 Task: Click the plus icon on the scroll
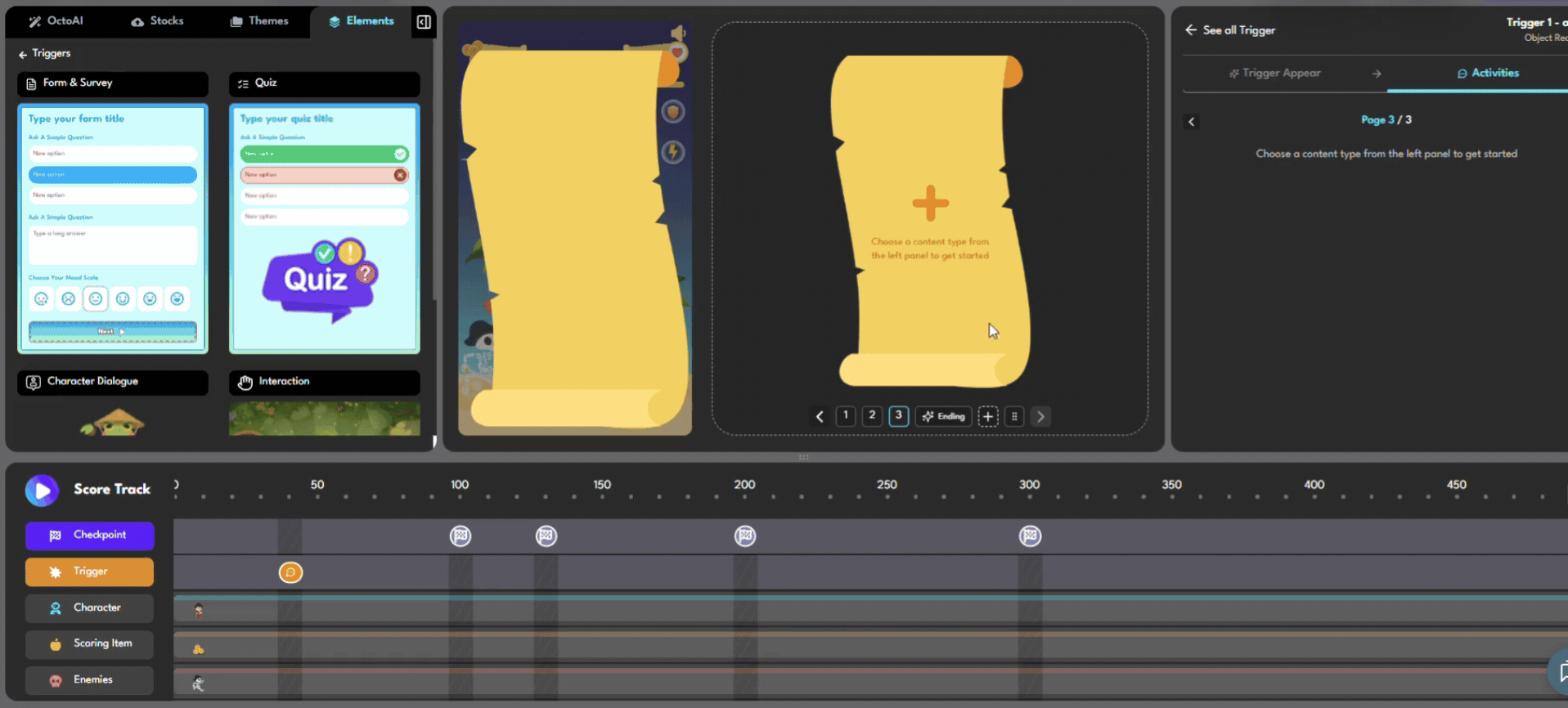[930, 204]
